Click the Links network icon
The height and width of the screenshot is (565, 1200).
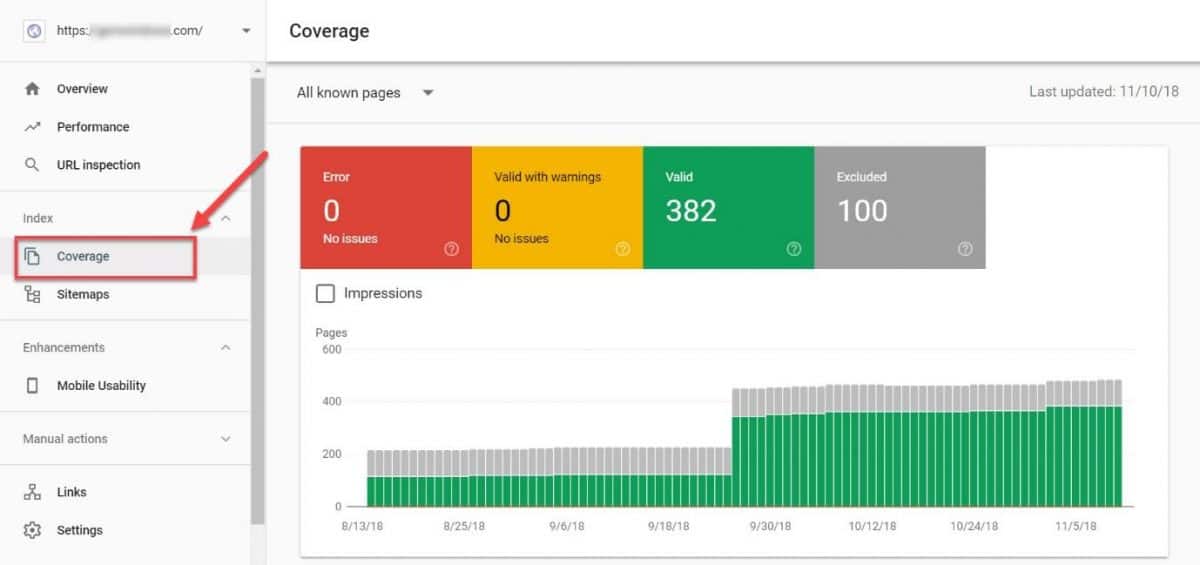coord(33,492)
